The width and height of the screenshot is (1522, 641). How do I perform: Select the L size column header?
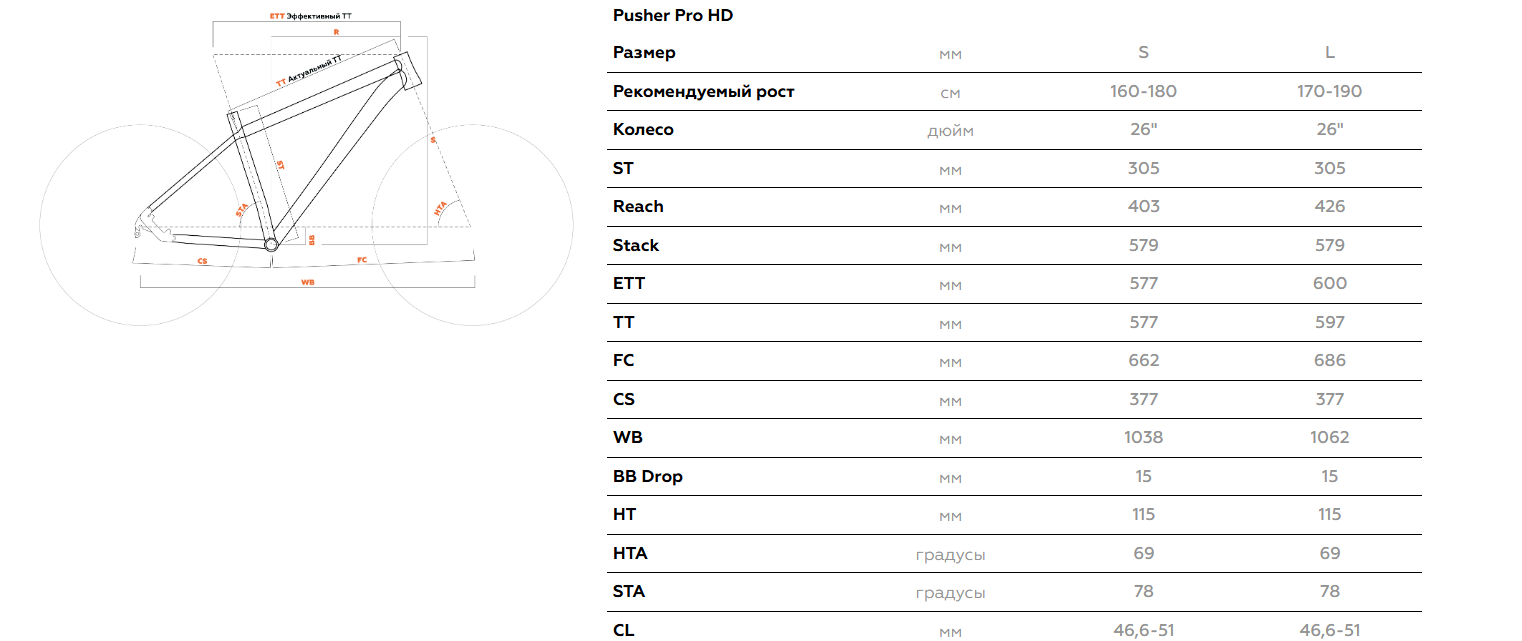tap(1329, 53)
